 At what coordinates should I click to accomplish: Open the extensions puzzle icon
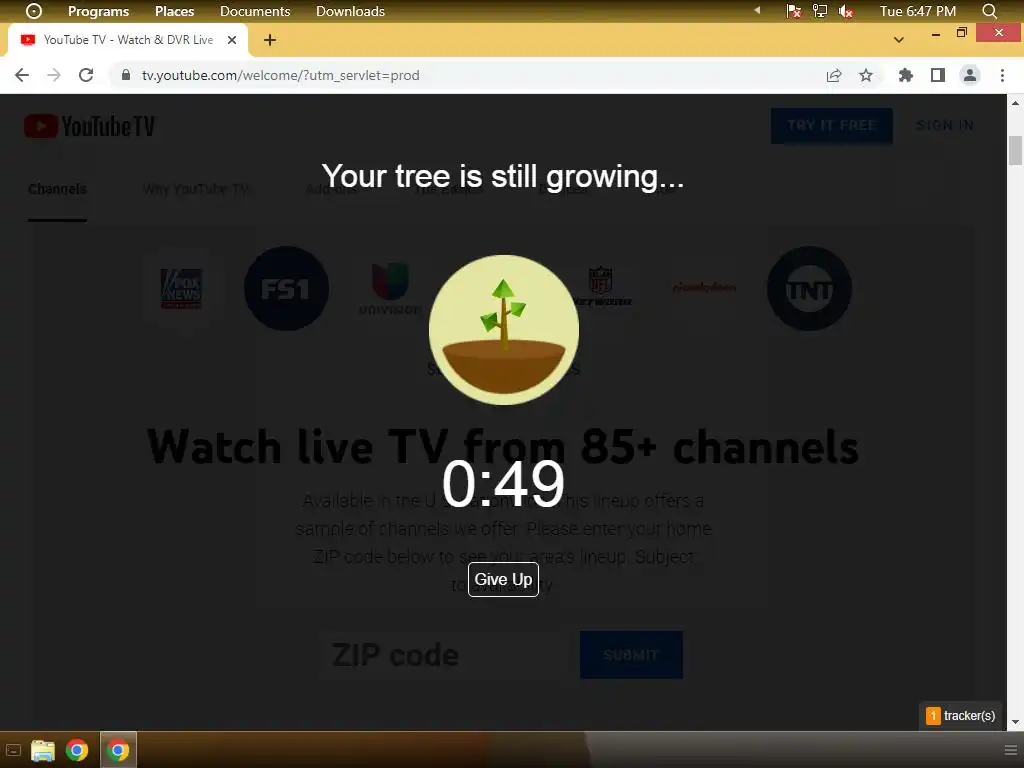pos(905,75)
